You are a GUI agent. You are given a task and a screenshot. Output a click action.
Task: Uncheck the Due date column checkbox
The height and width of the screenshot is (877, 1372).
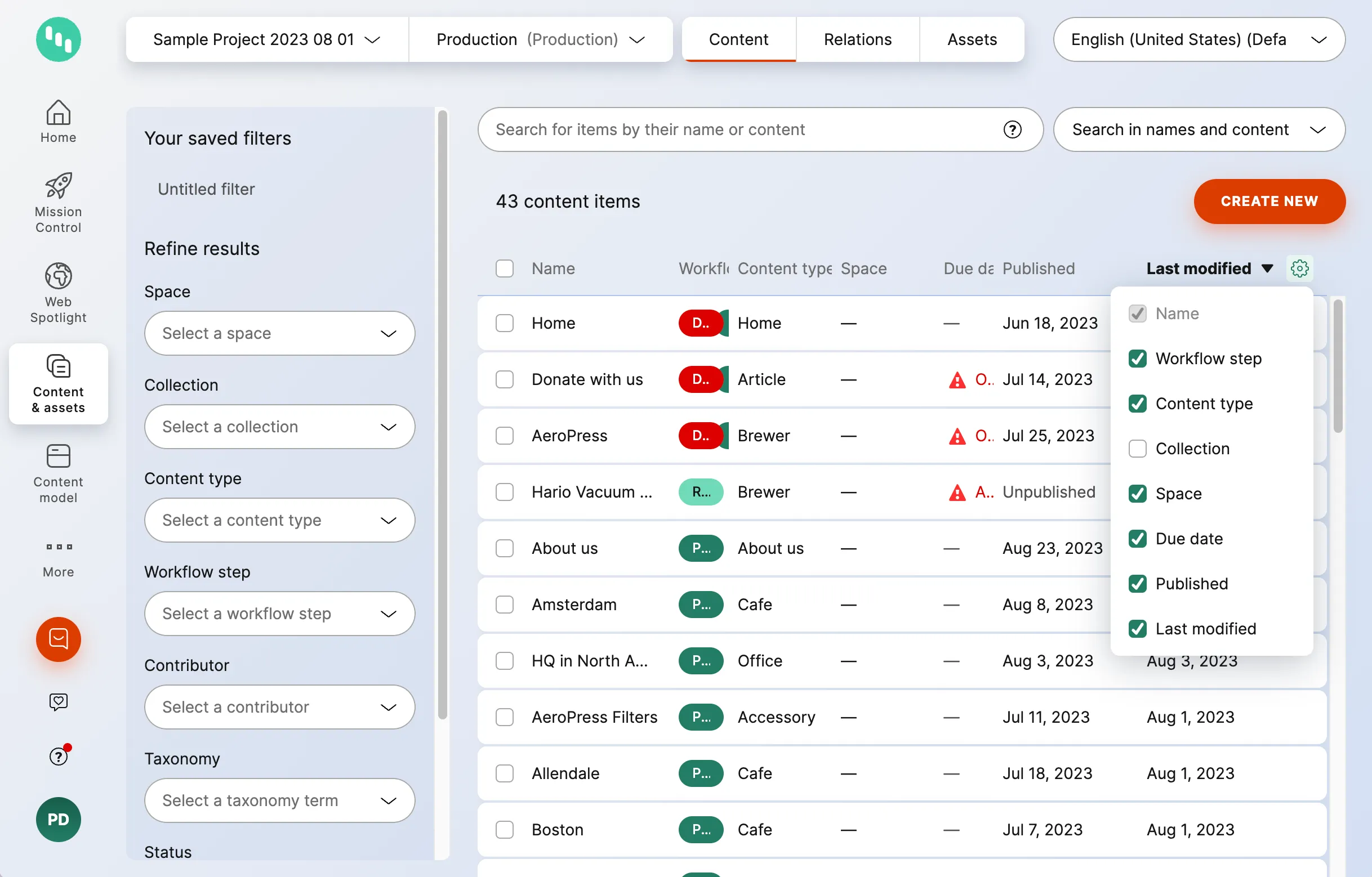pyautogui.click(x=1137, y=539)
